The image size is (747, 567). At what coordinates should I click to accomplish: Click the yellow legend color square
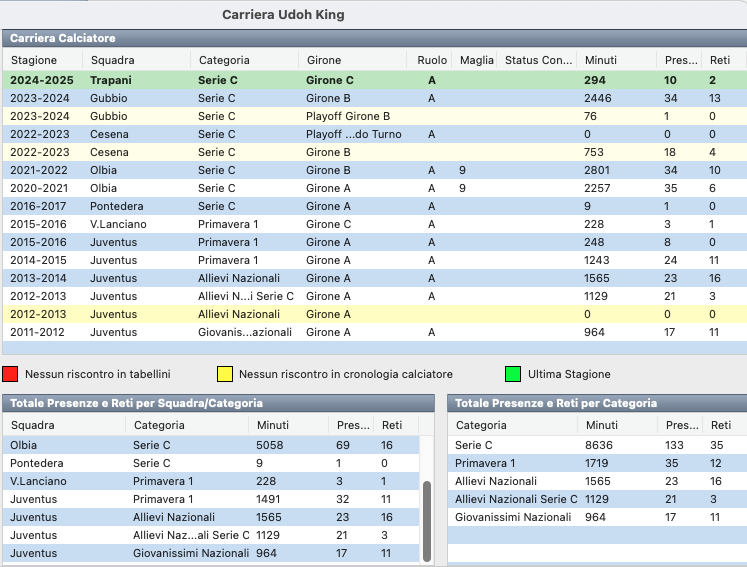click(x=225, y=374)
